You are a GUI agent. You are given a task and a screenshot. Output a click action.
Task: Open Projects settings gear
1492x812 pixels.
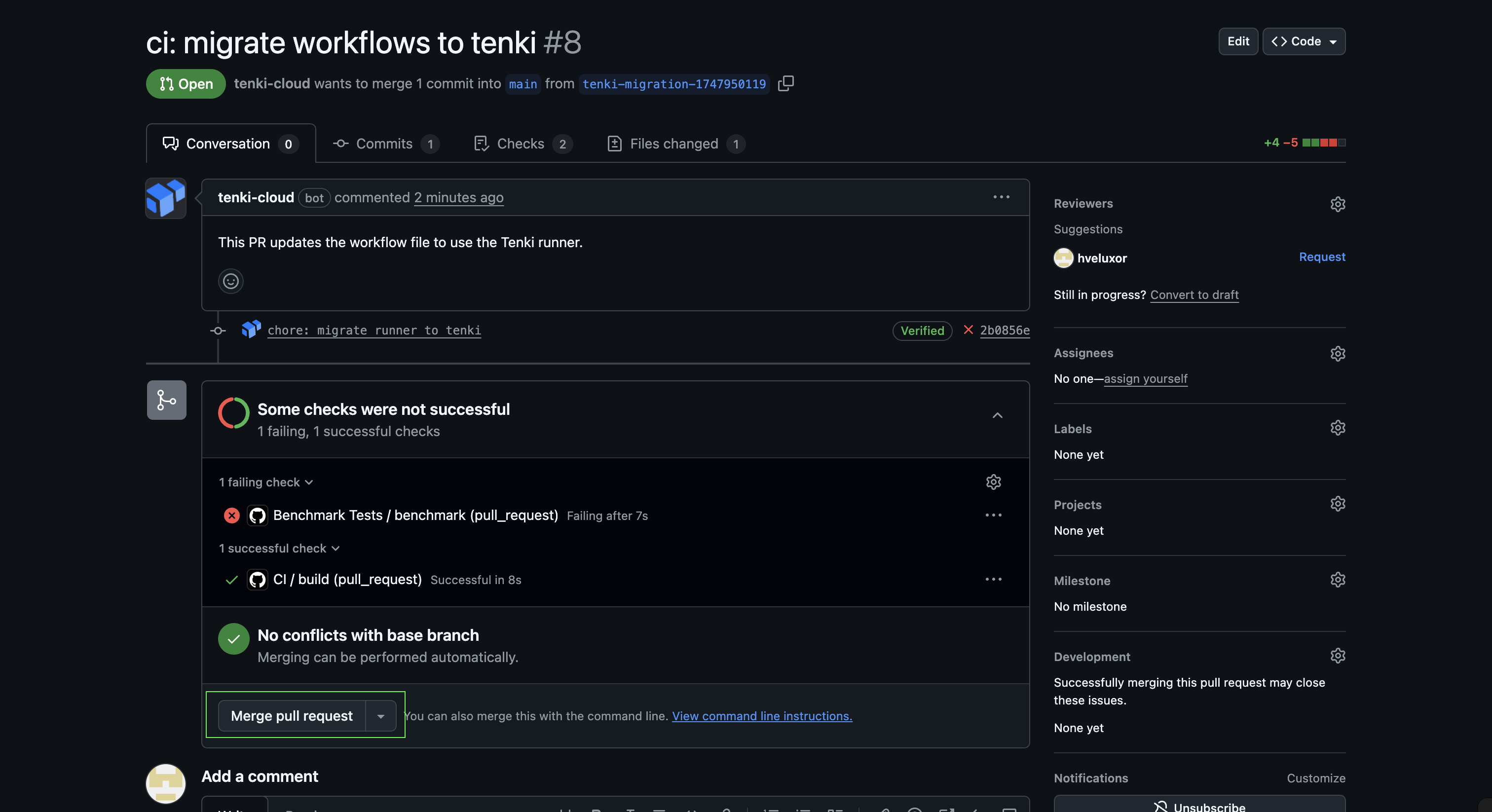(1338, 504)
